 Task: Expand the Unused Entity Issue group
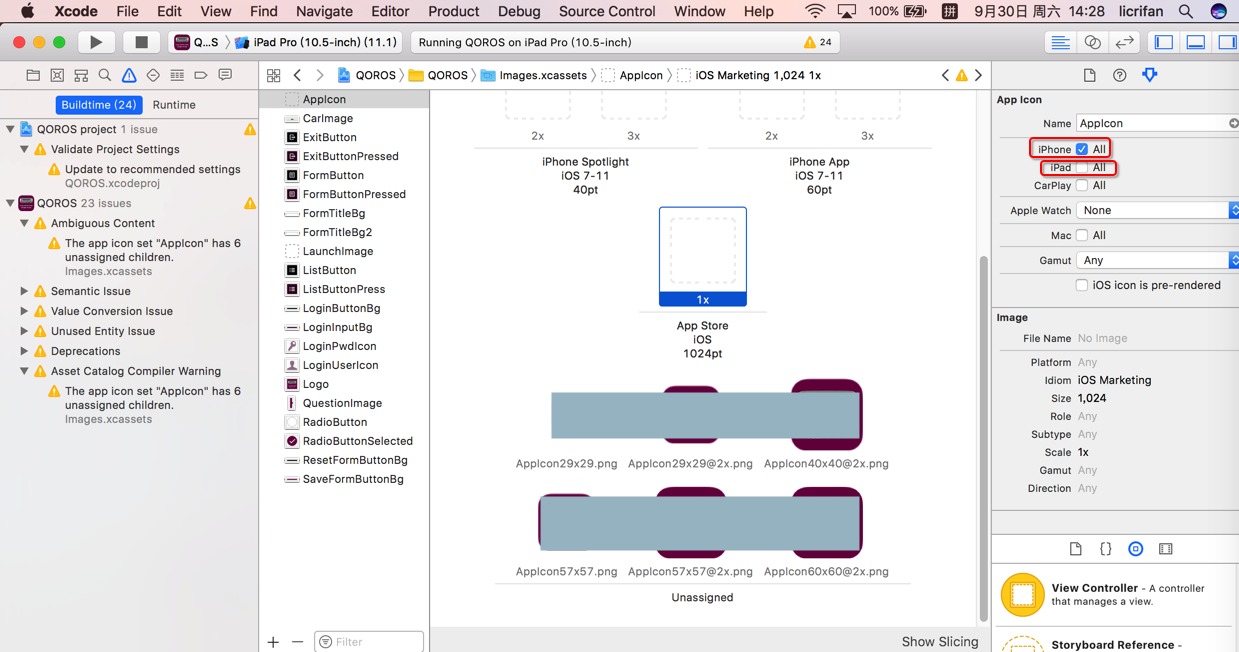(x=24, y=331)
